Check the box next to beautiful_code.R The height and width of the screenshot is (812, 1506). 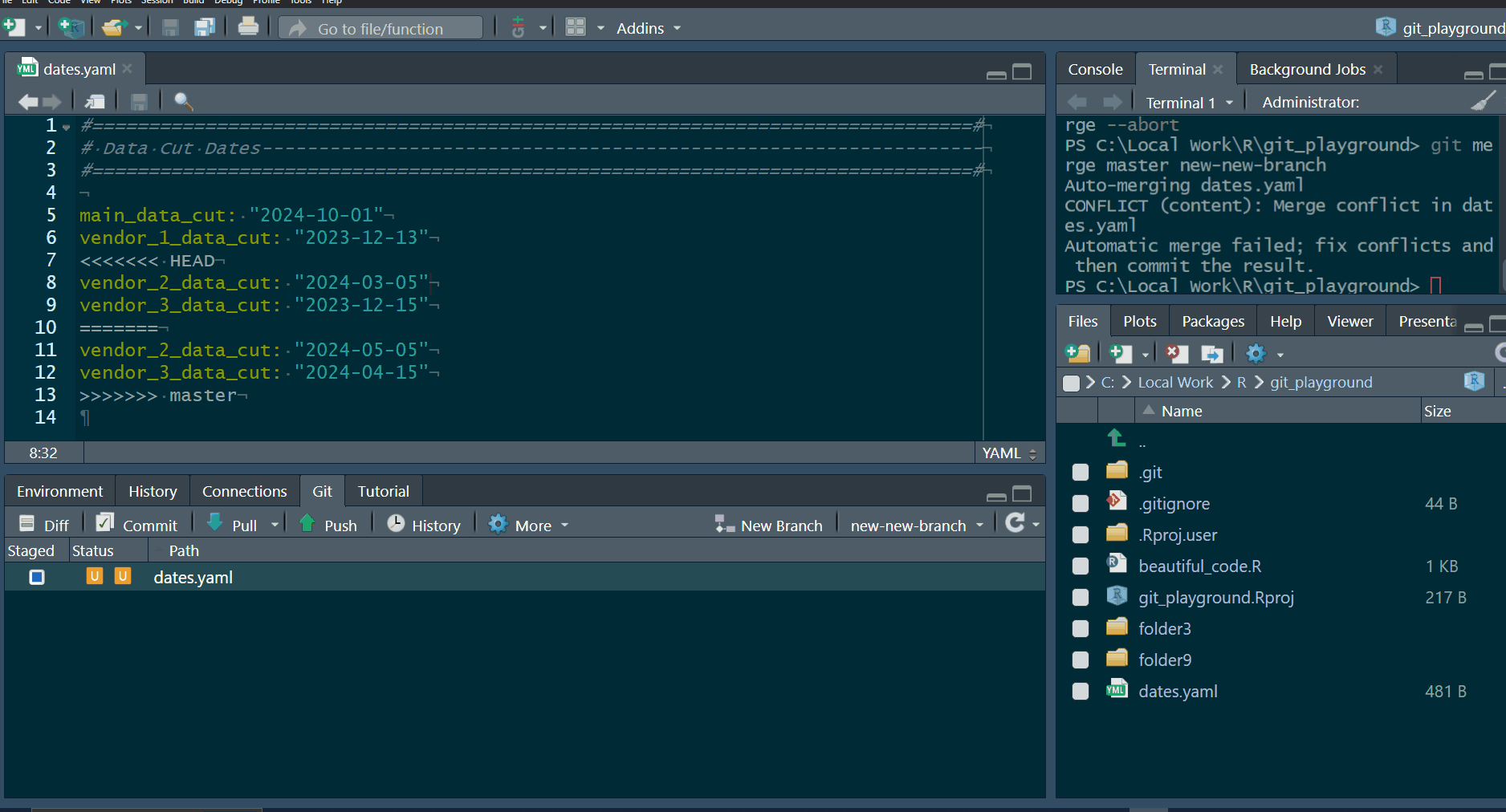pos(1081,566)
